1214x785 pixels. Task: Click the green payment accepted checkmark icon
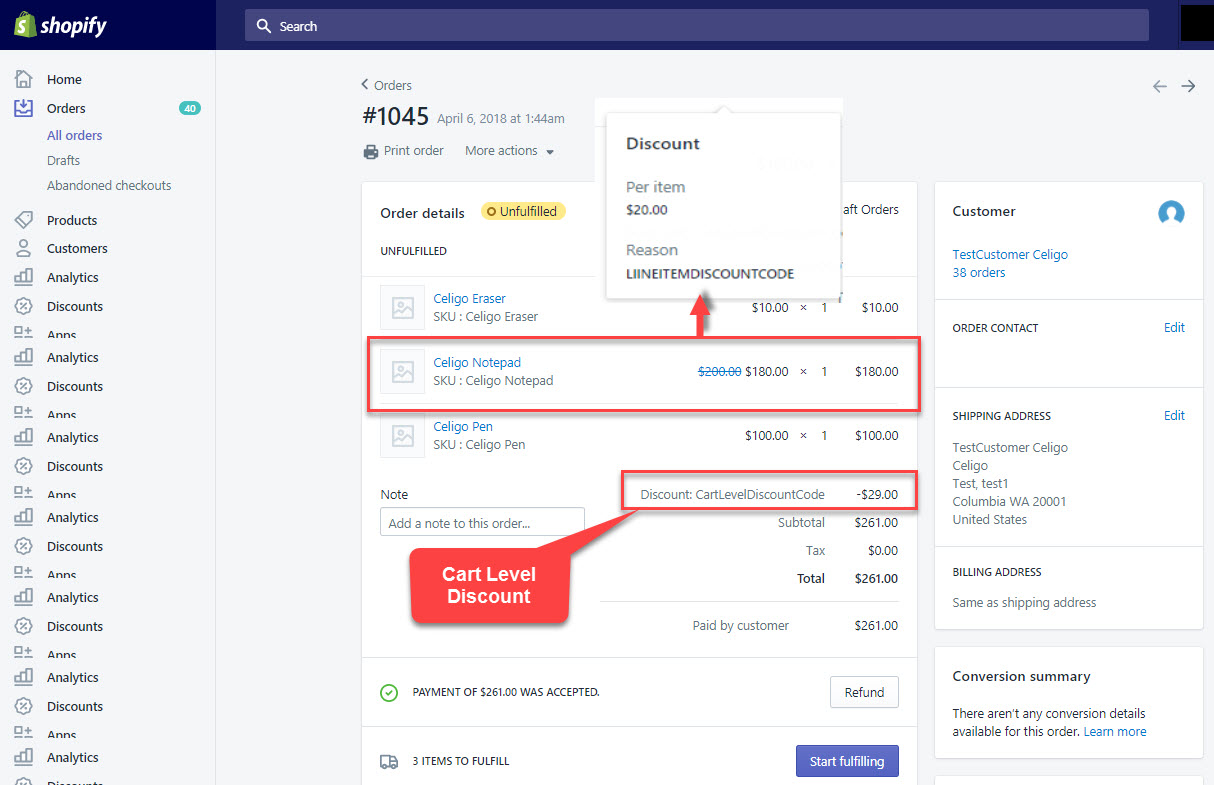click(x=389, y=692)
